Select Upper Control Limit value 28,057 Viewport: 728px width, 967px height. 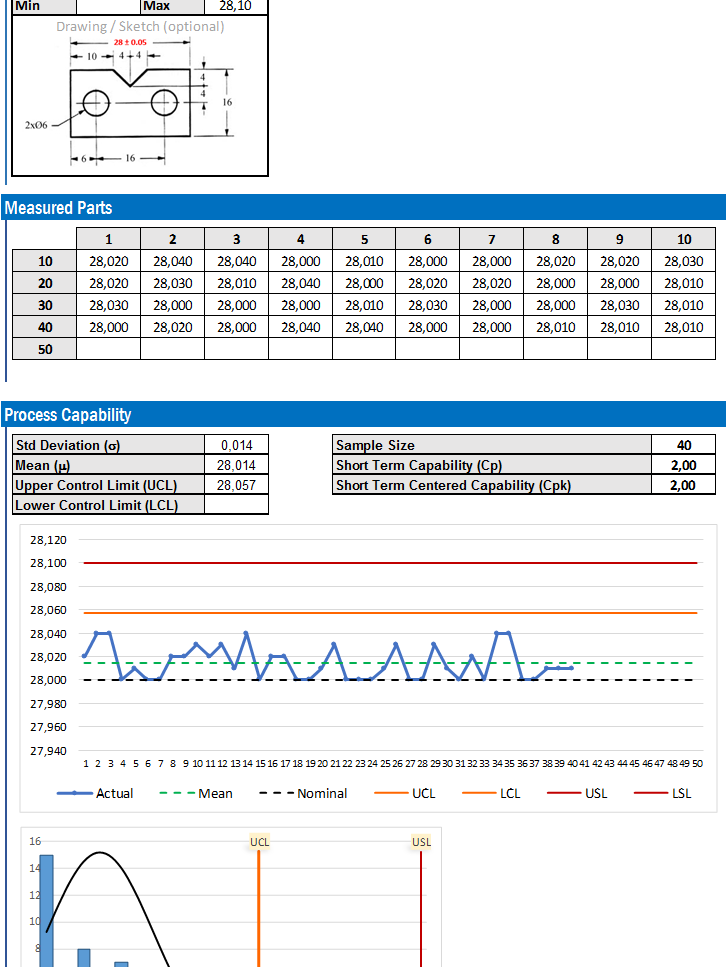(x=236, y=485)
